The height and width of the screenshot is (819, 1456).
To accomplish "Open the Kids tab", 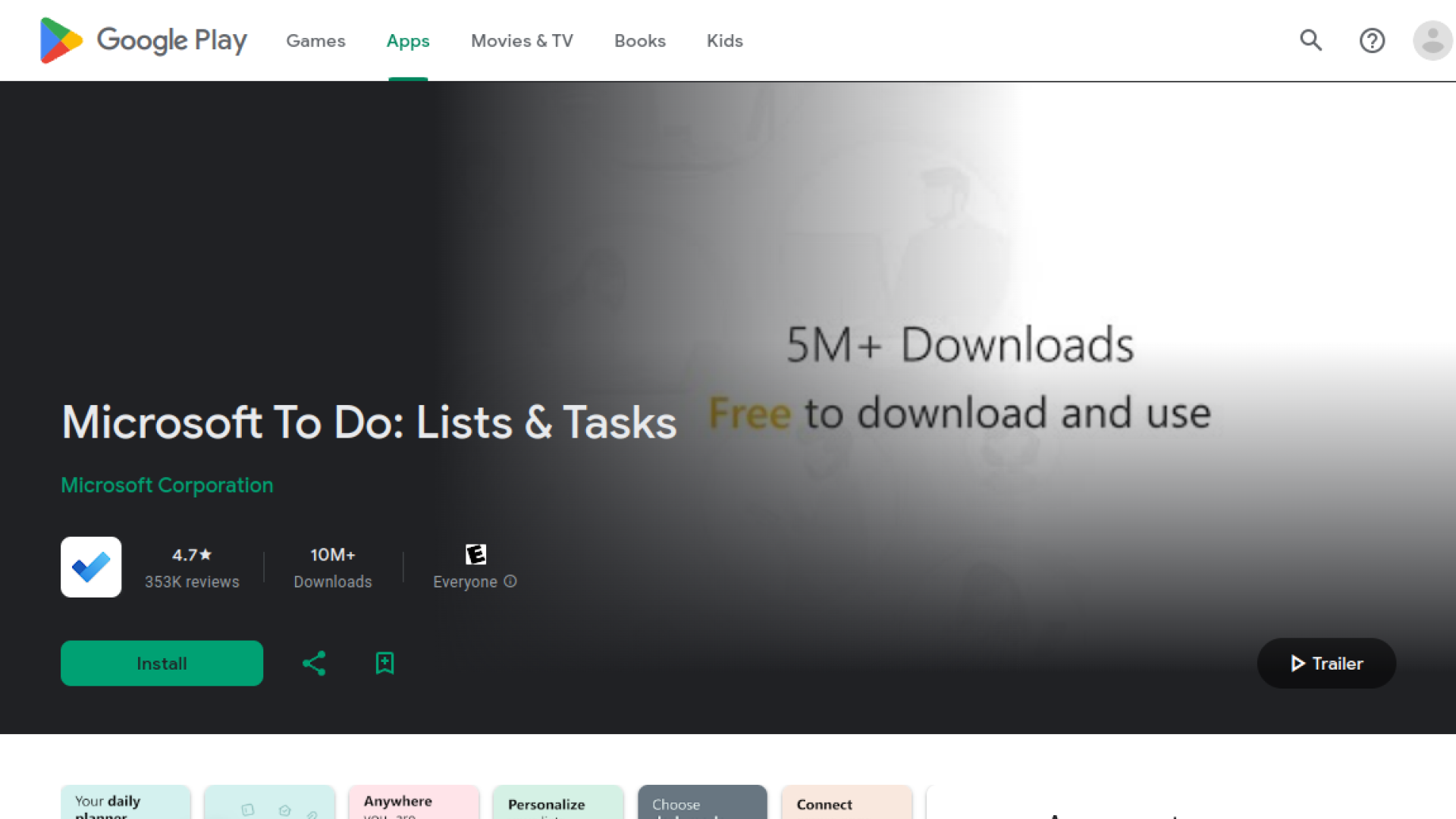I will point(724,41).
